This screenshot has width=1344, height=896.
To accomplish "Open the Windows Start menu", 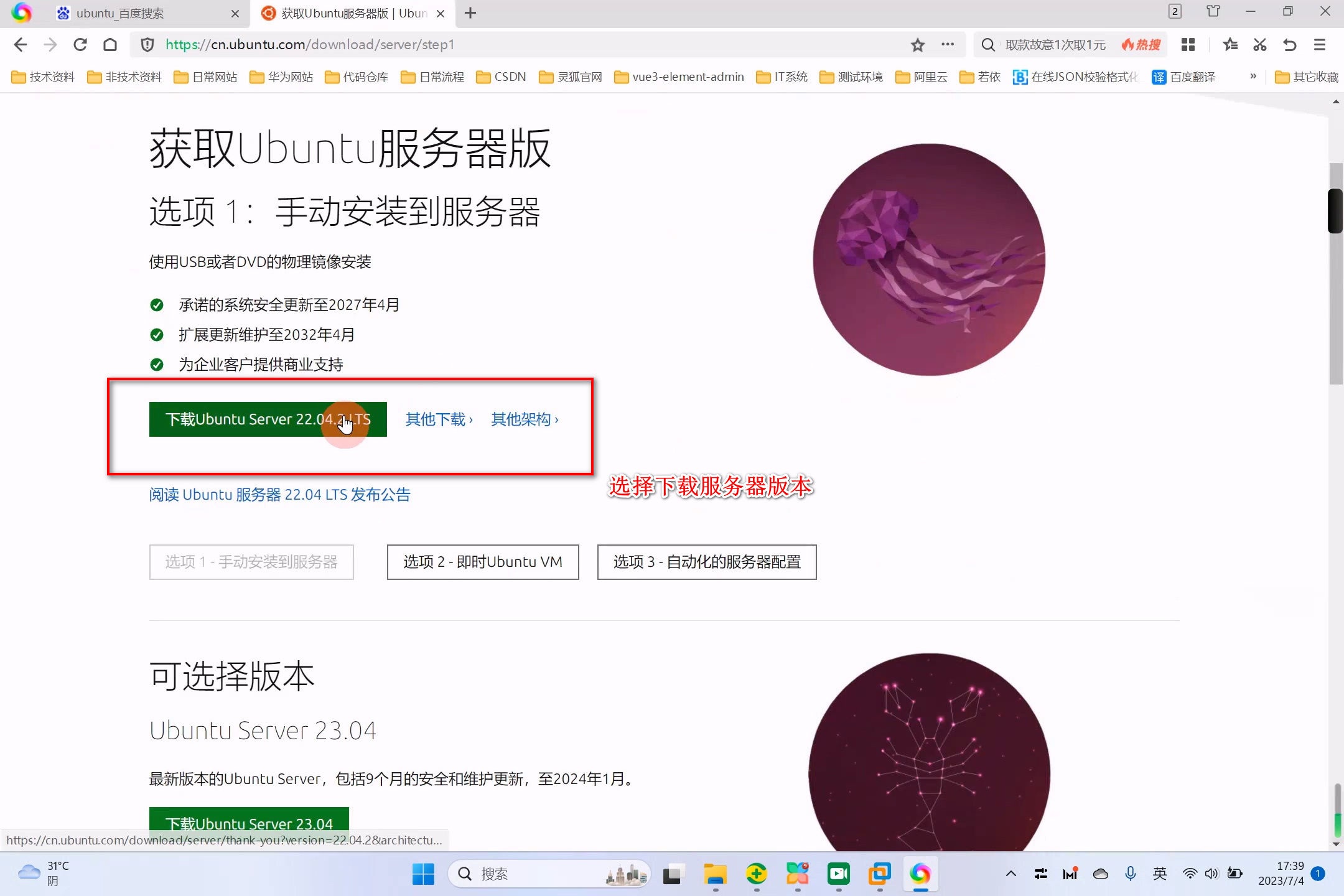I will click(x=423, y=874).
